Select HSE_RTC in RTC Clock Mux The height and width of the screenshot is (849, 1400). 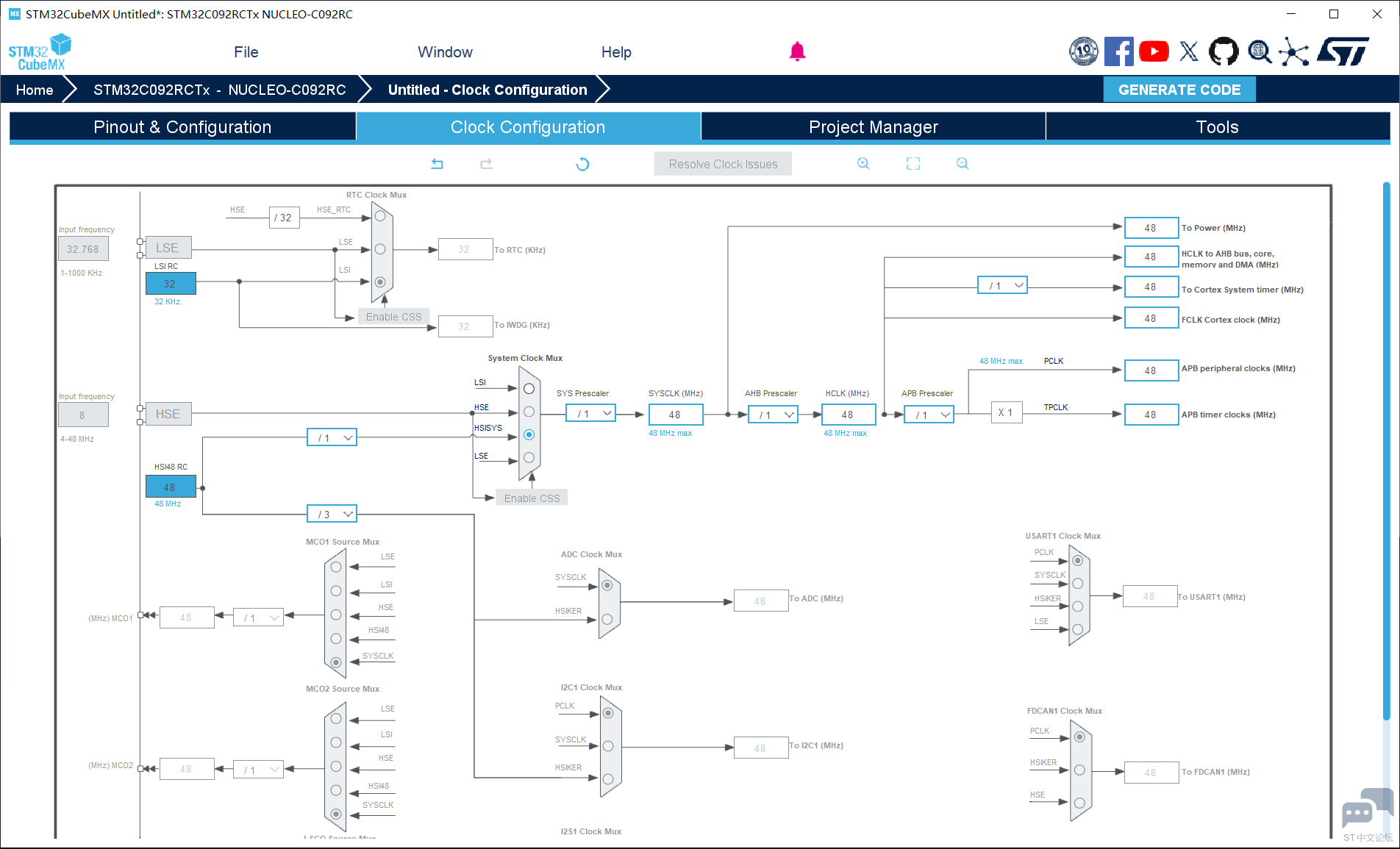click(380, 216)
